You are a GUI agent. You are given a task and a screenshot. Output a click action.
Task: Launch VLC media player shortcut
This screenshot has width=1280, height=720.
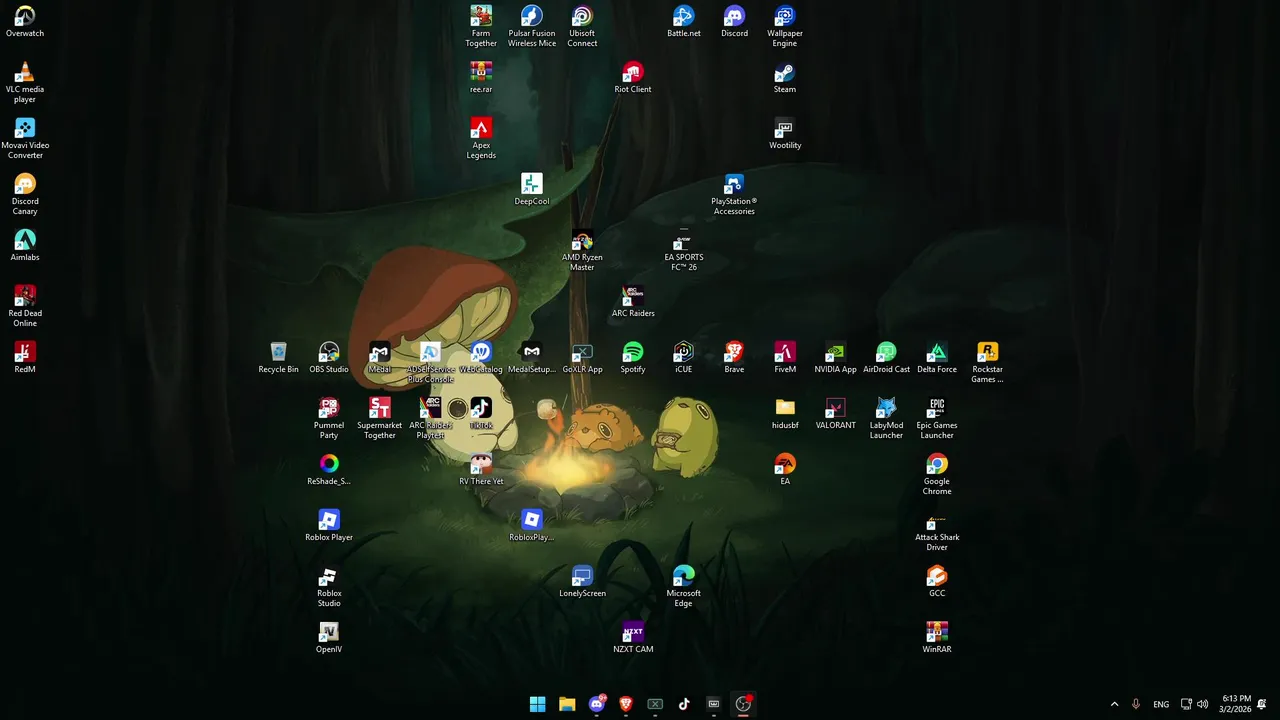pyautogui.click(x=25, y=82)
